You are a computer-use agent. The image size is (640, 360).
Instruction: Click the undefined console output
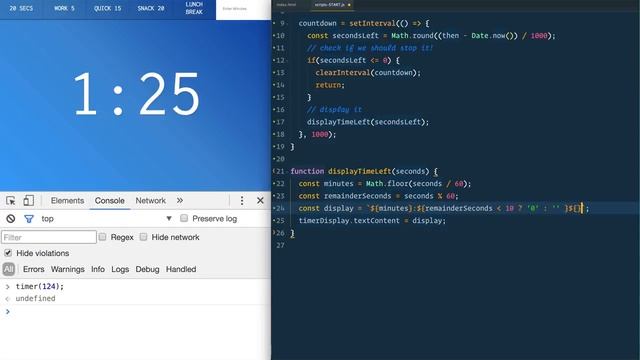click(35, 298)
